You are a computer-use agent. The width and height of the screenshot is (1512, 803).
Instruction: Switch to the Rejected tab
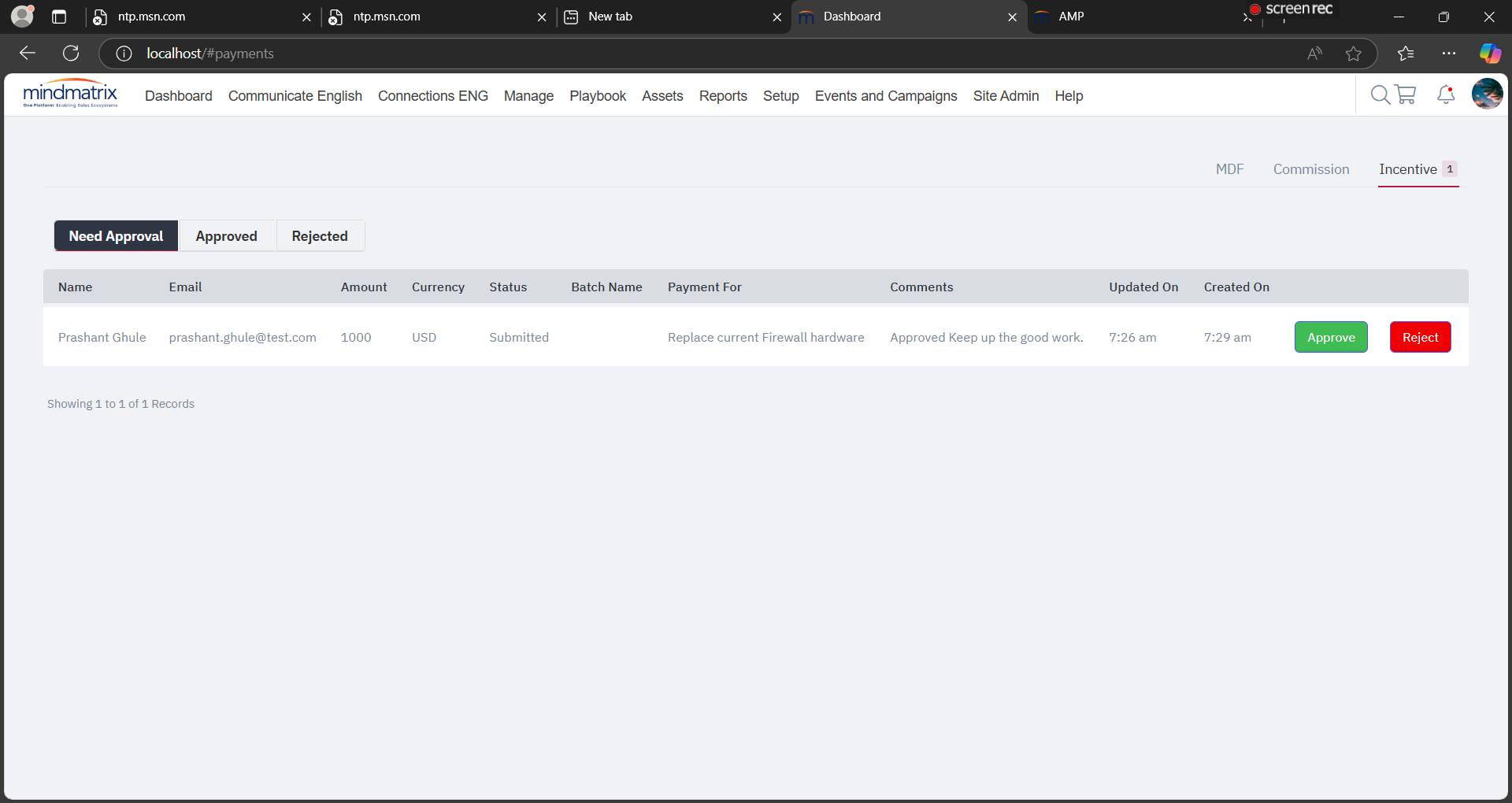319,236
